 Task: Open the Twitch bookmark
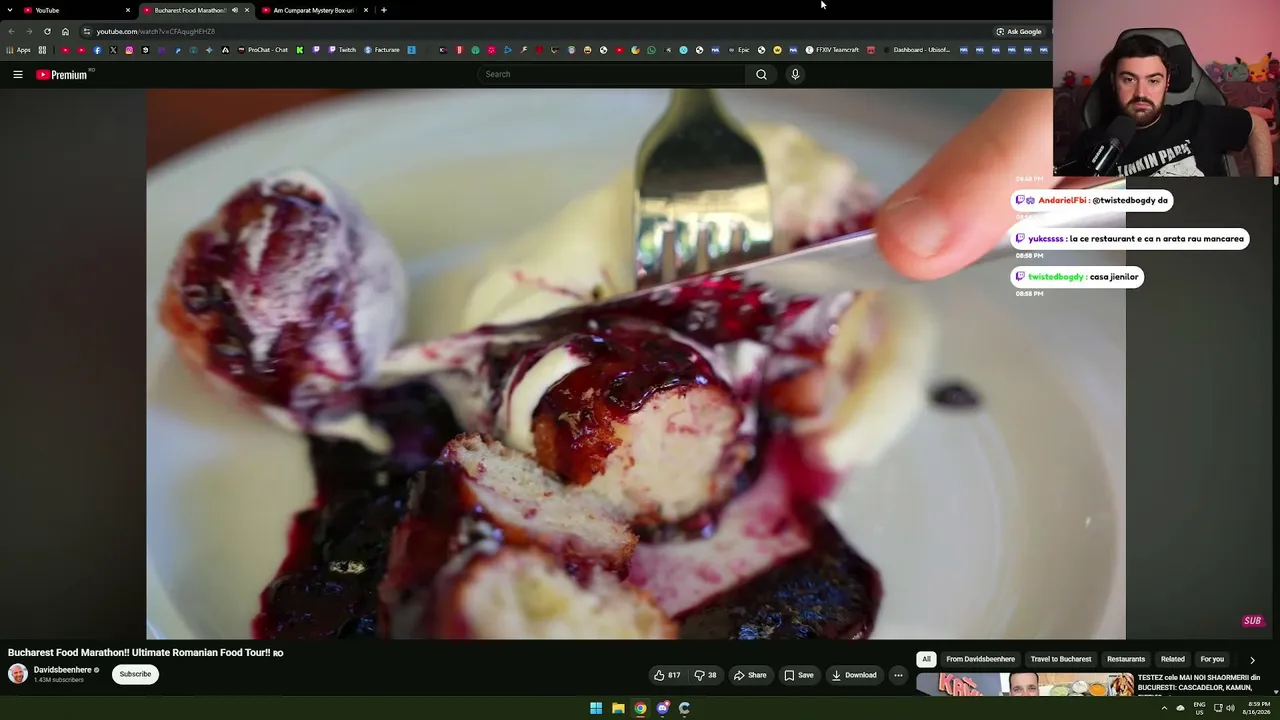pyautogui.click(x=342, y=50)
